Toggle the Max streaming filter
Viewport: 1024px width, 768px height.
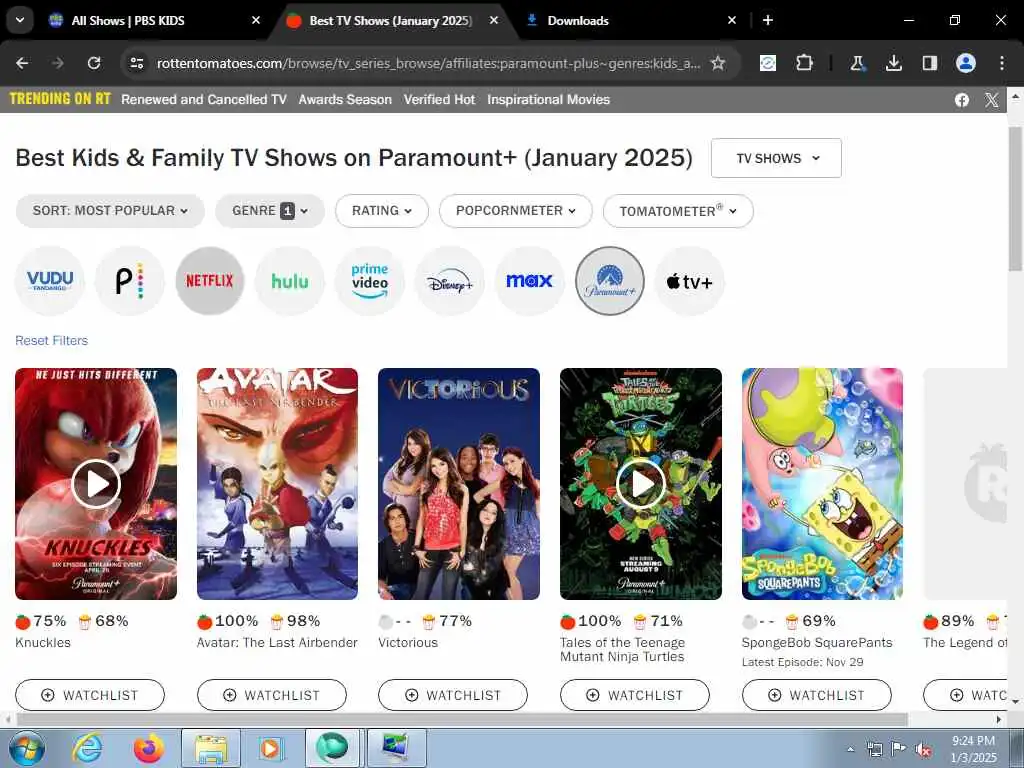pos(530,281)
